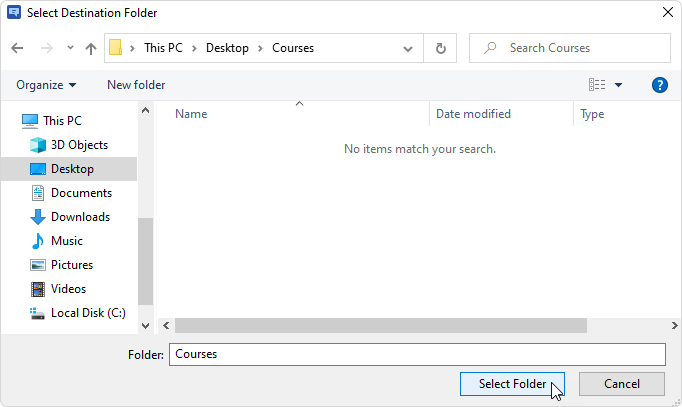Refresh the Courses folder view
The width and height of the screenshot is (682, 407).
(x=440, y=48)
